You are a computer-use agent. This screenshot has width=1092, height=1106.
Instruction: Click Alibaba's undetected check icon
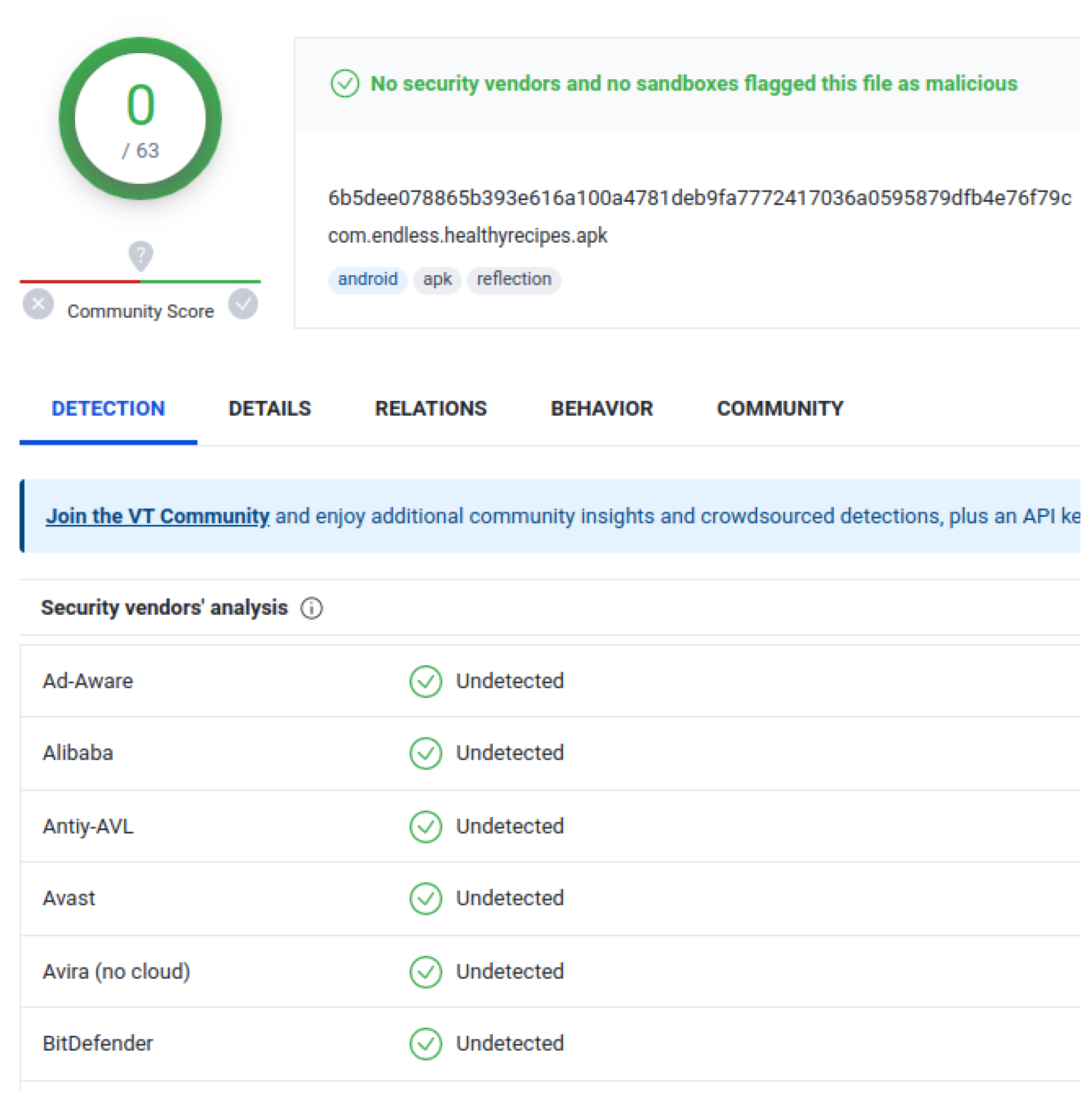click(425, 753)
